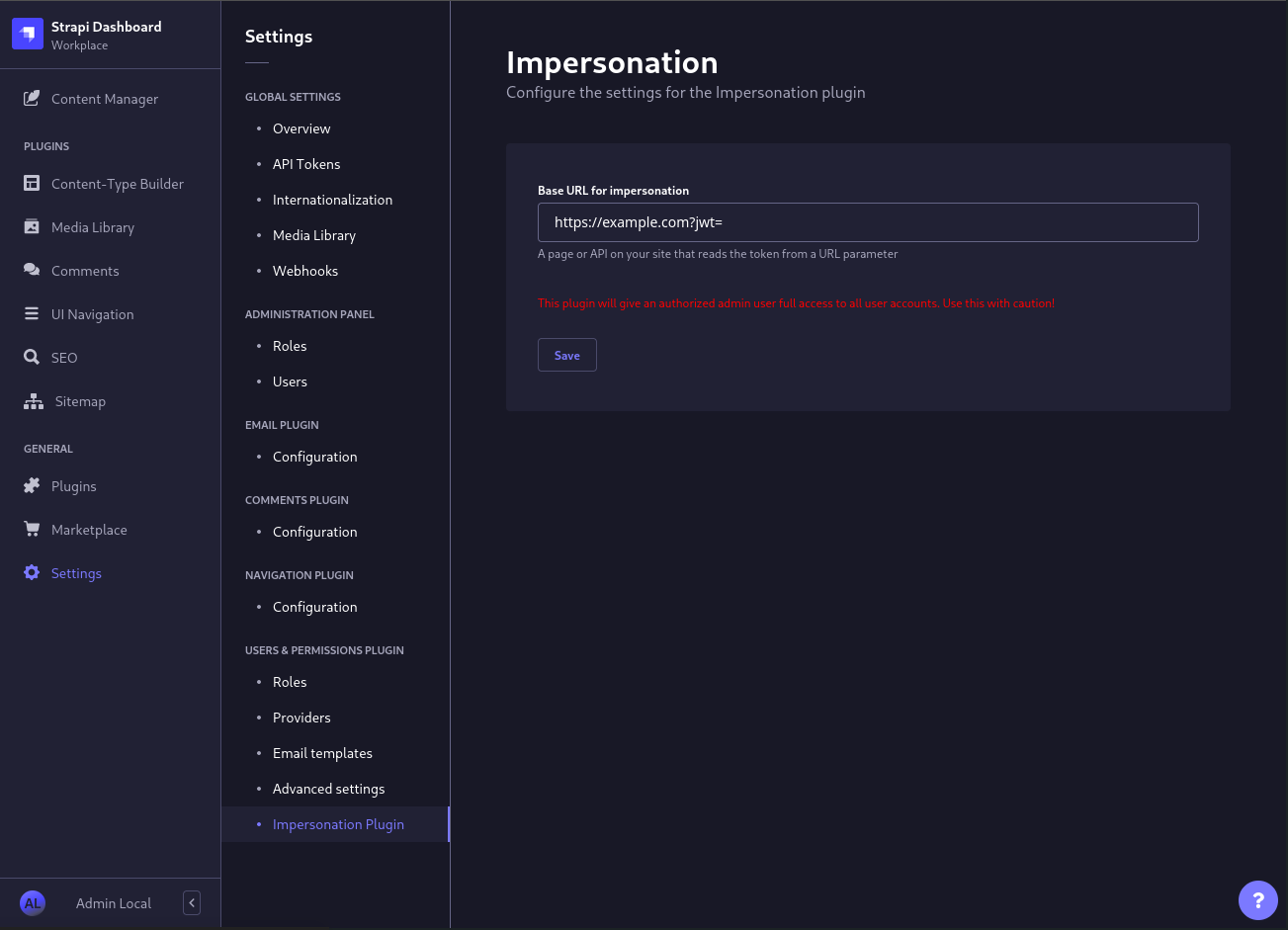Click the Marketplace cart icon
This screenshot has height=930, width=1288.
(32, 530)
